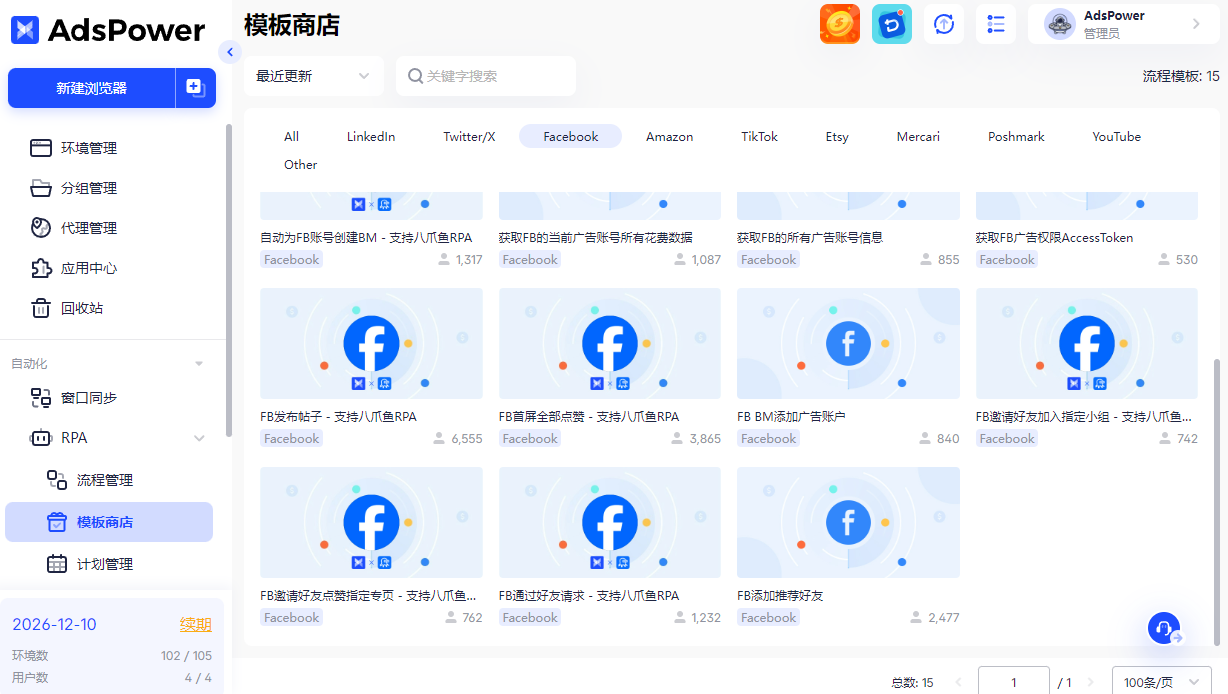1228x694 pixels.
Task: Click the 续期 renewal link
Action: point(196,624)
